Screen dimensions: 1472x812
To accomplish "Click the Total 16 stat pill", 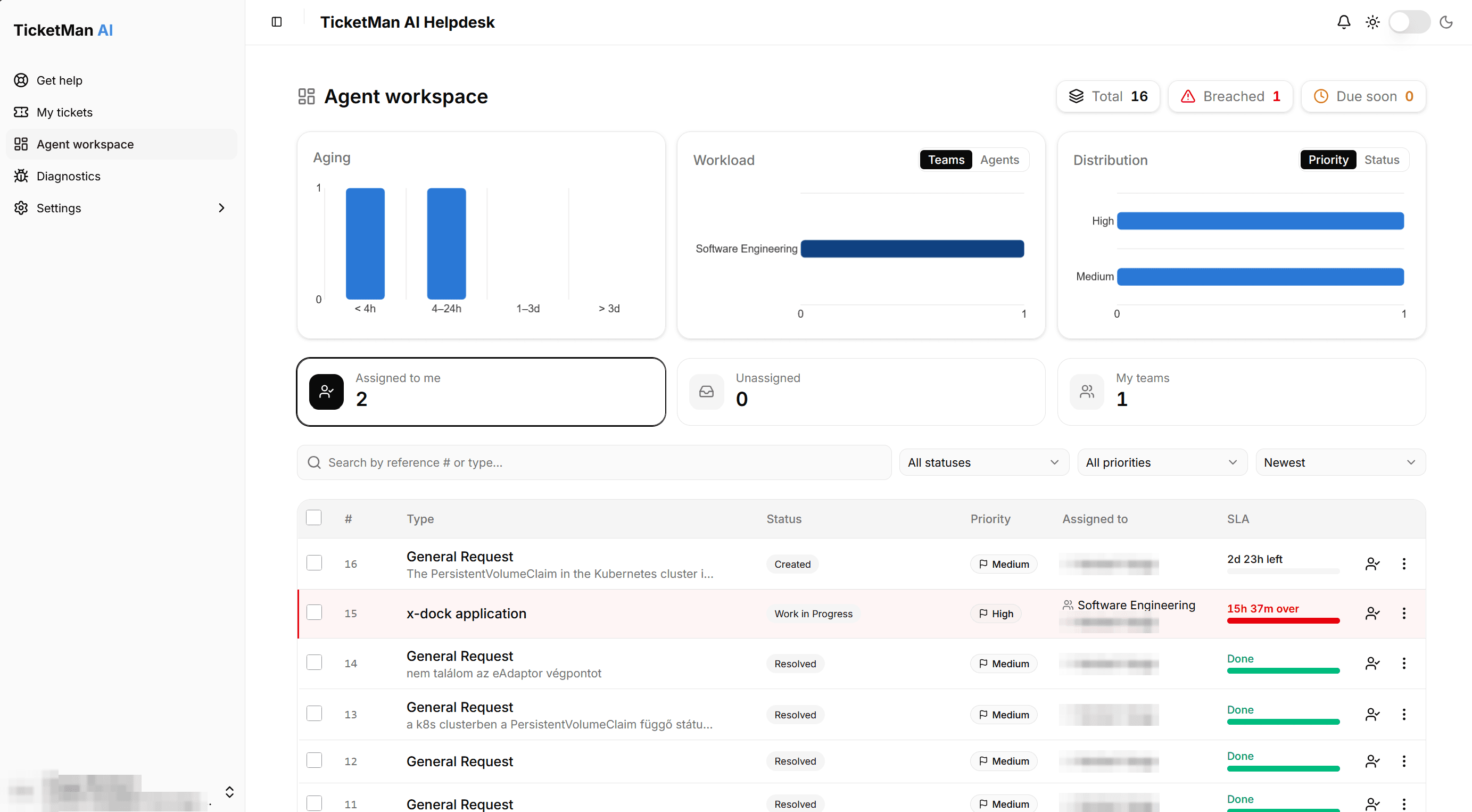I will click(1107, 96).
